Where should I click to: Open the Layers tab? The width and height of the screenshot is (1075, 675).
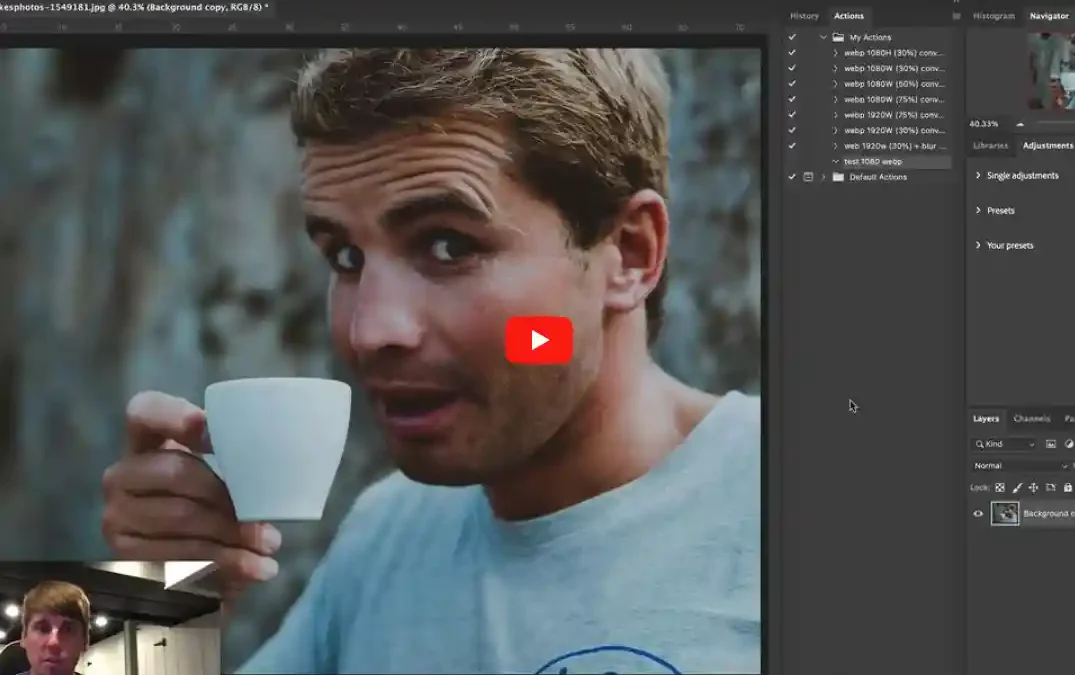click(x=986, y=419)
